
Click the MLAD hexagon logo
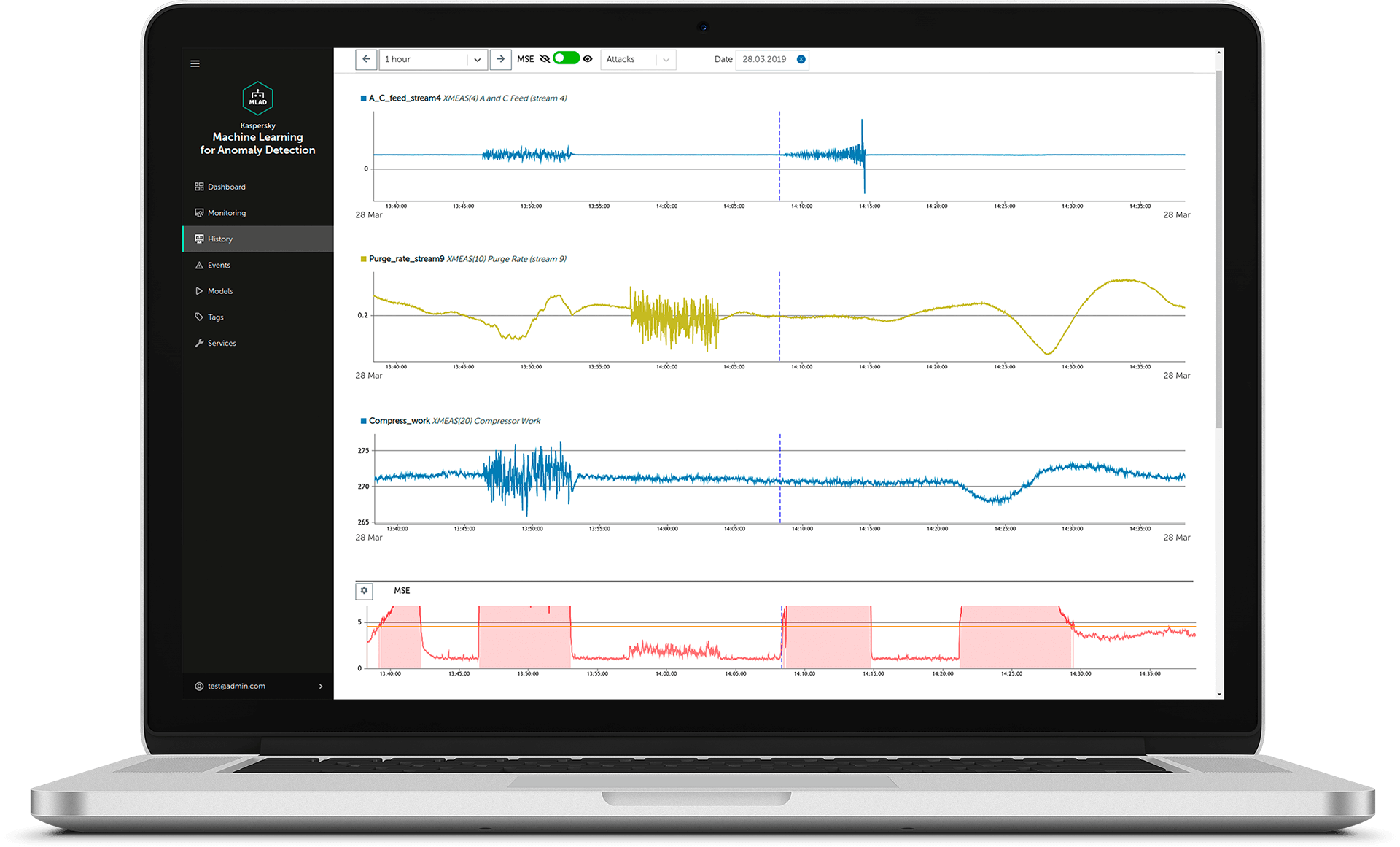257,98
